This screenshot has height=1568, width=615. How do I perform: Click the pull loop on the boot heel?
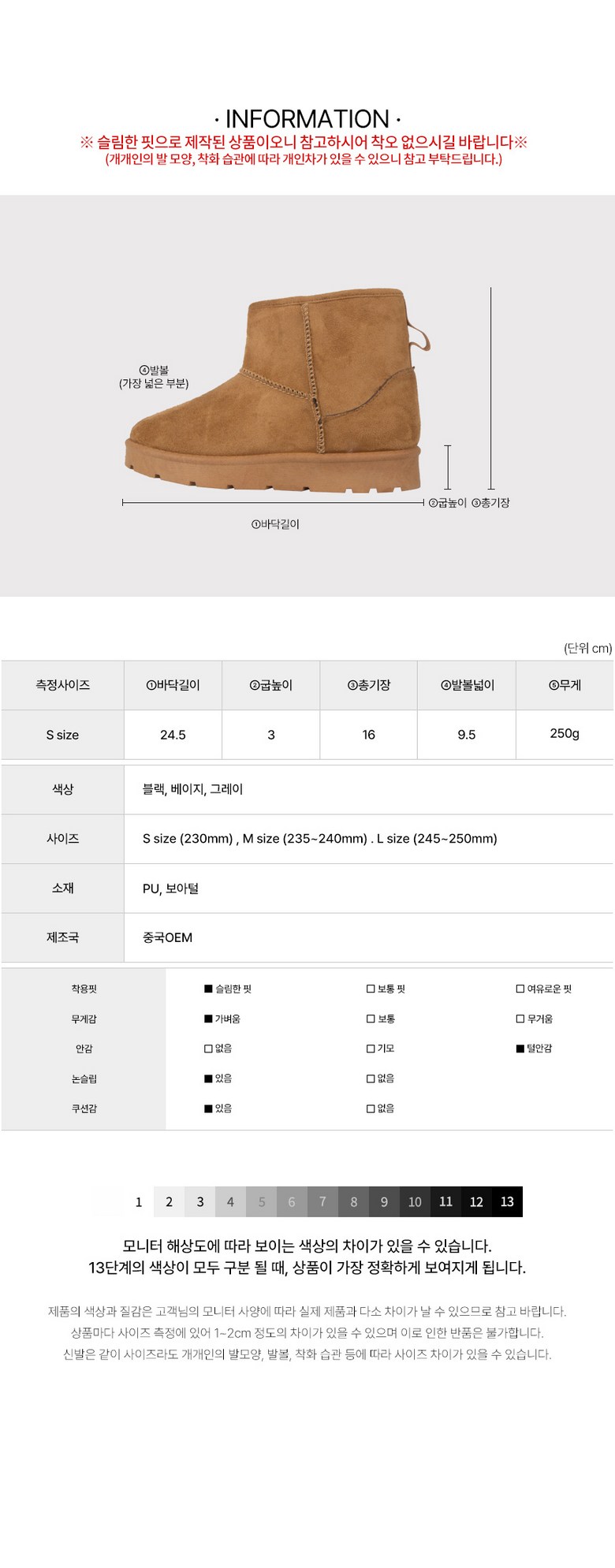tap(420, 337)
